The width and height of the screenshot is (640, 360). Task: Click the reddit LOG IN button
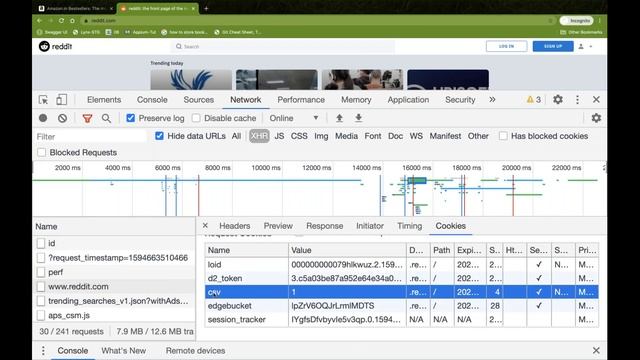click(507, 47)
